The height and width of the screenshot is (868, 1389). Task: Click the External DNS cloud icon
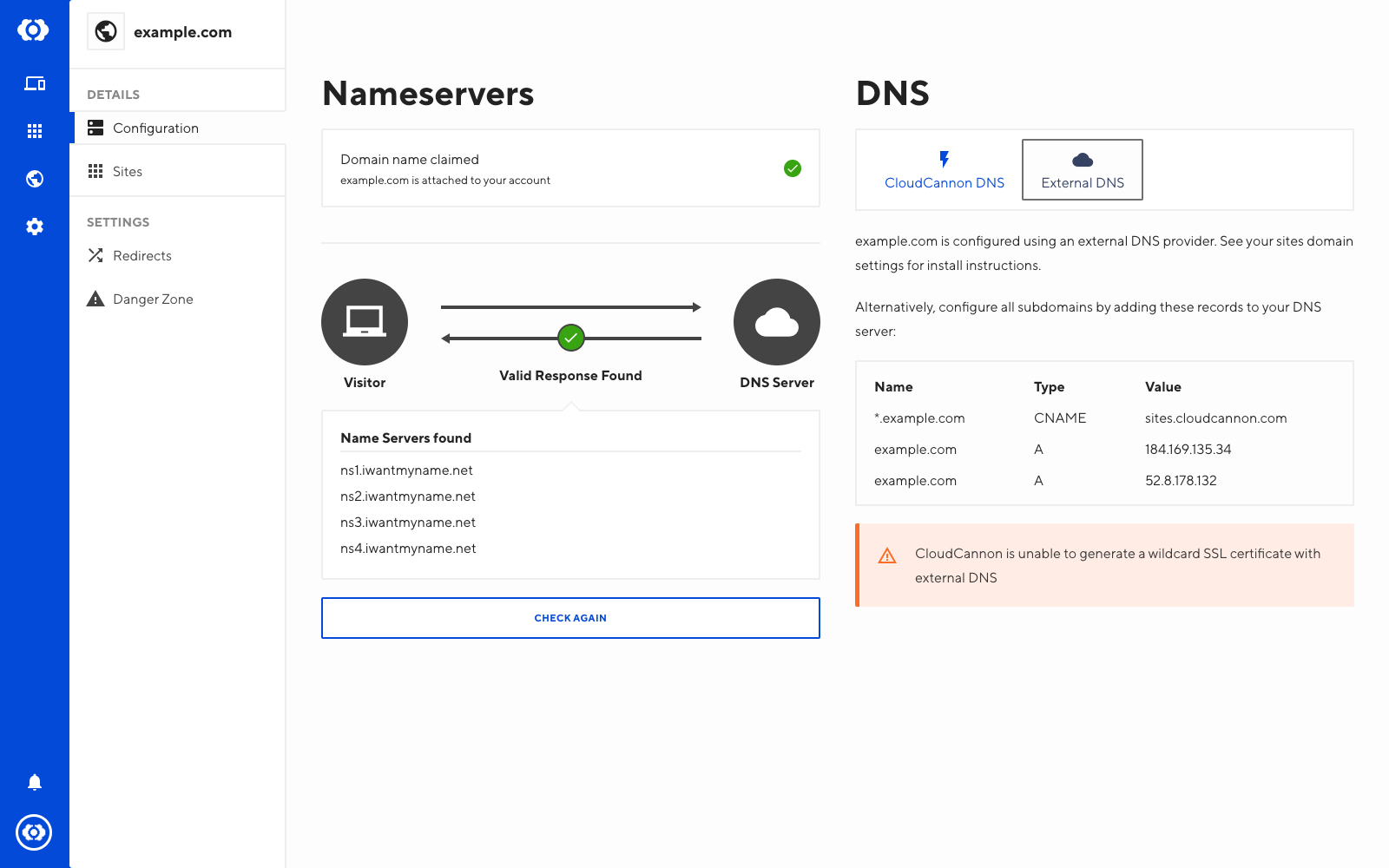click(x=1083, y=160)
